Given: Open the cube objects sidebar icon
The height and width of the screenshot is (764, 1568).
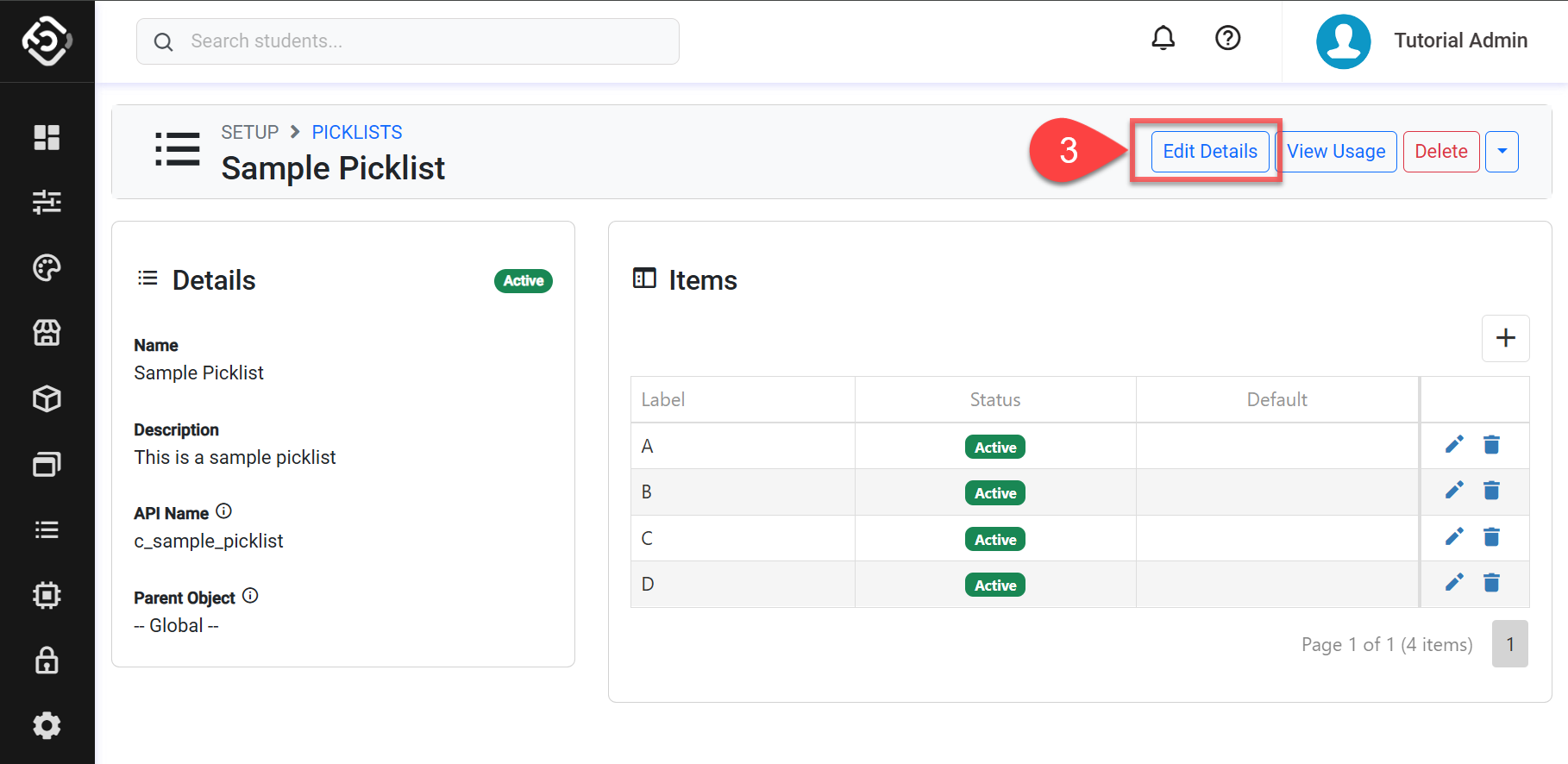Looking at the screenshot, I should pyautogui.click(x=47, y=398).
